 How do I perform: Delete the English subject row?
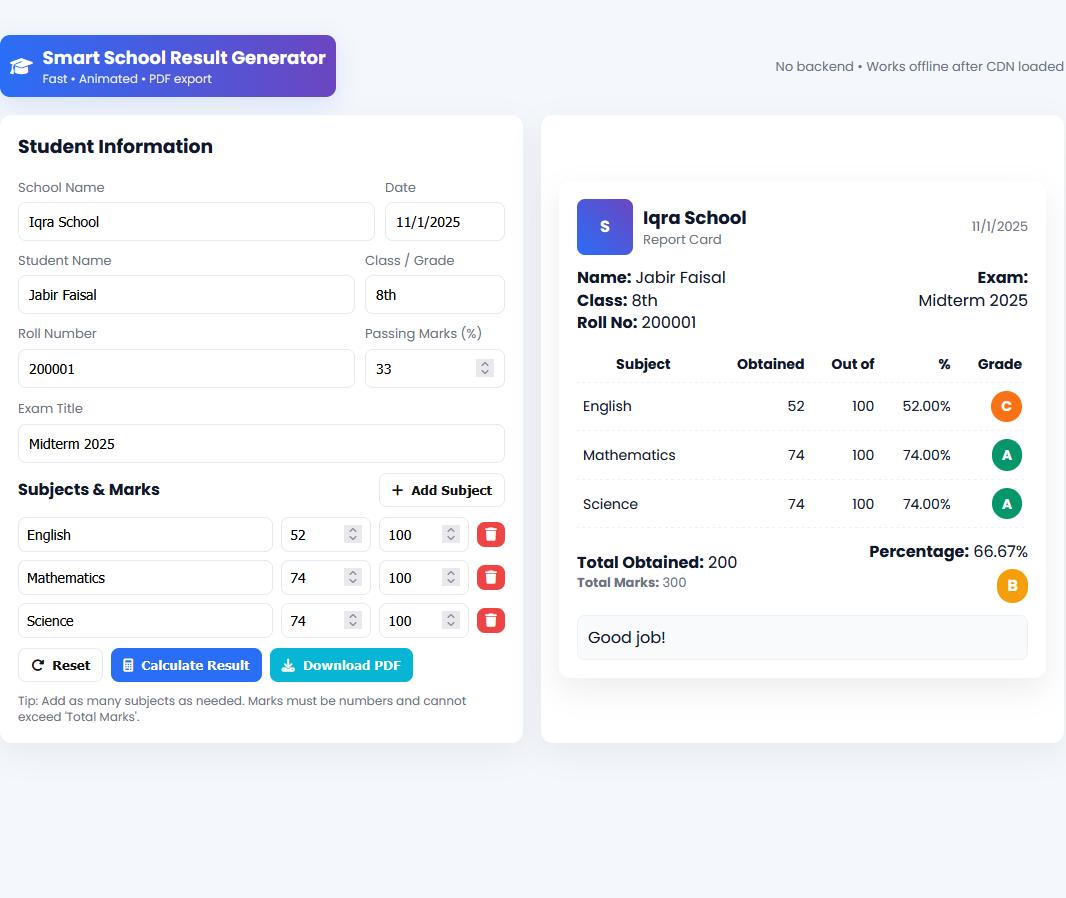point(490,535)
